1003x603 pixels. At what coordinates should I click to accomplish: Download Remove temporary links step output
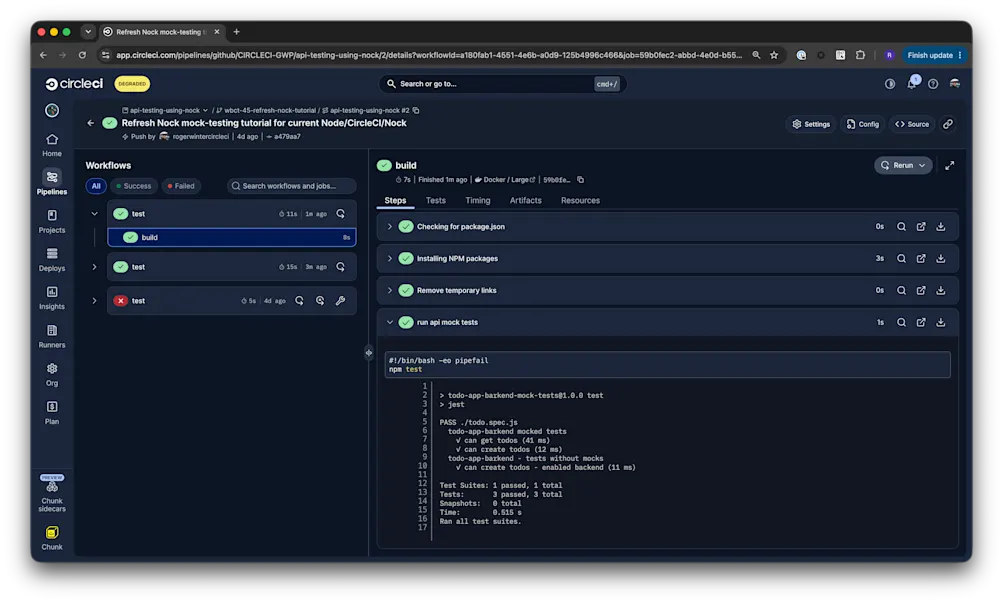point(941,290)
